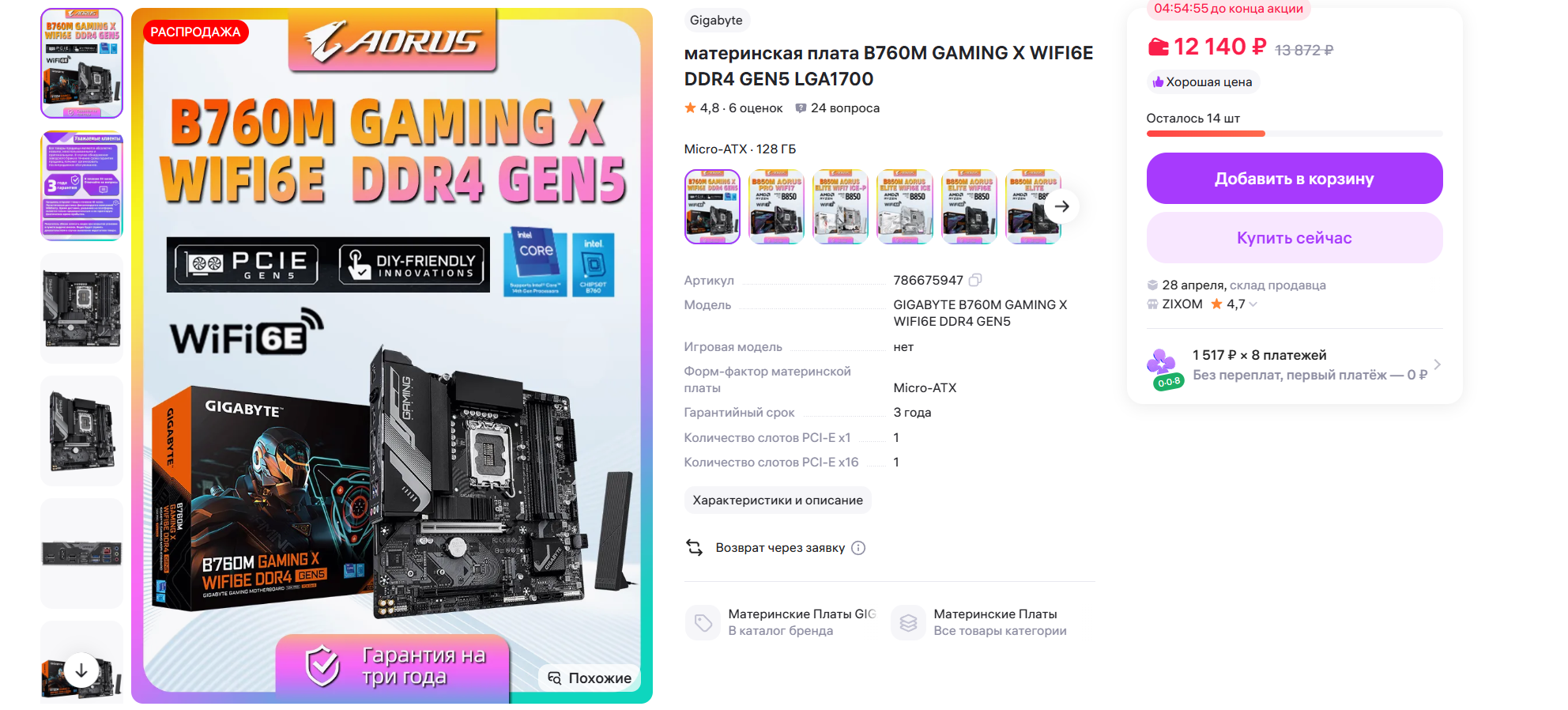
Task: Open Характеристики и описание section
Action: tap(778, 500)
